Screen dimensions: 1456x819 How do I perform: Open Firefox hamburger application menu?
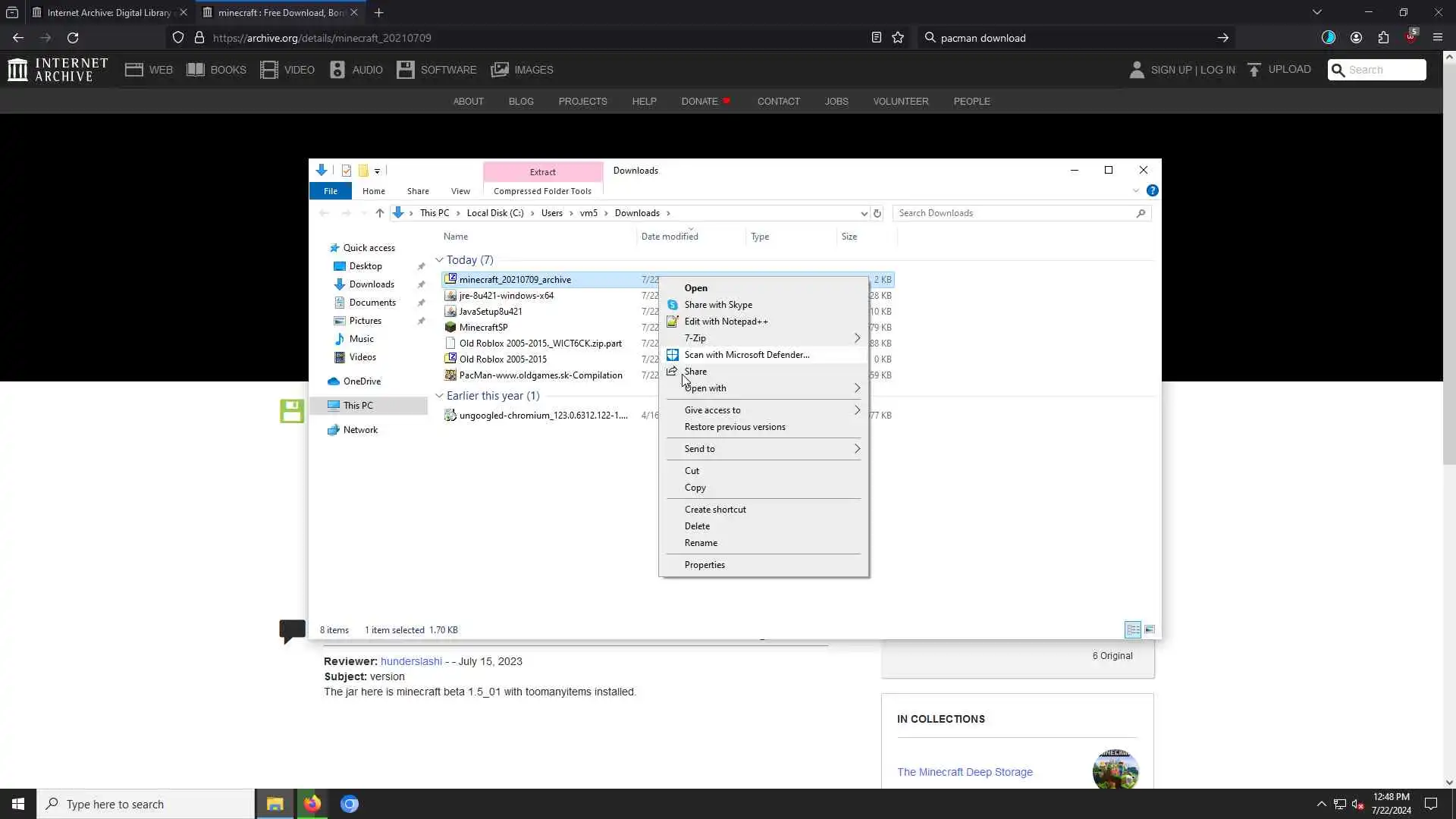1437,38
